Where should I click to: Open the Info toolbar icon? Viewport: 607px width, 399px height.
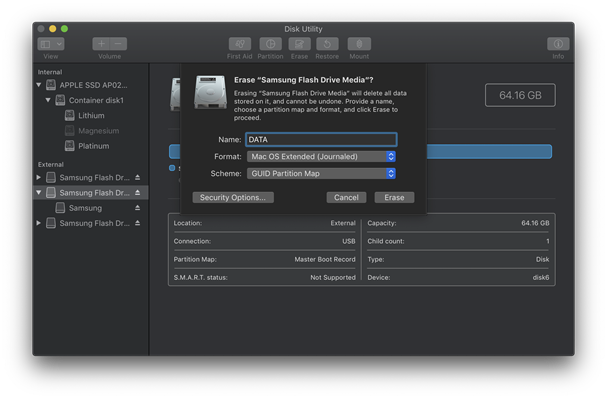point(558,44)
